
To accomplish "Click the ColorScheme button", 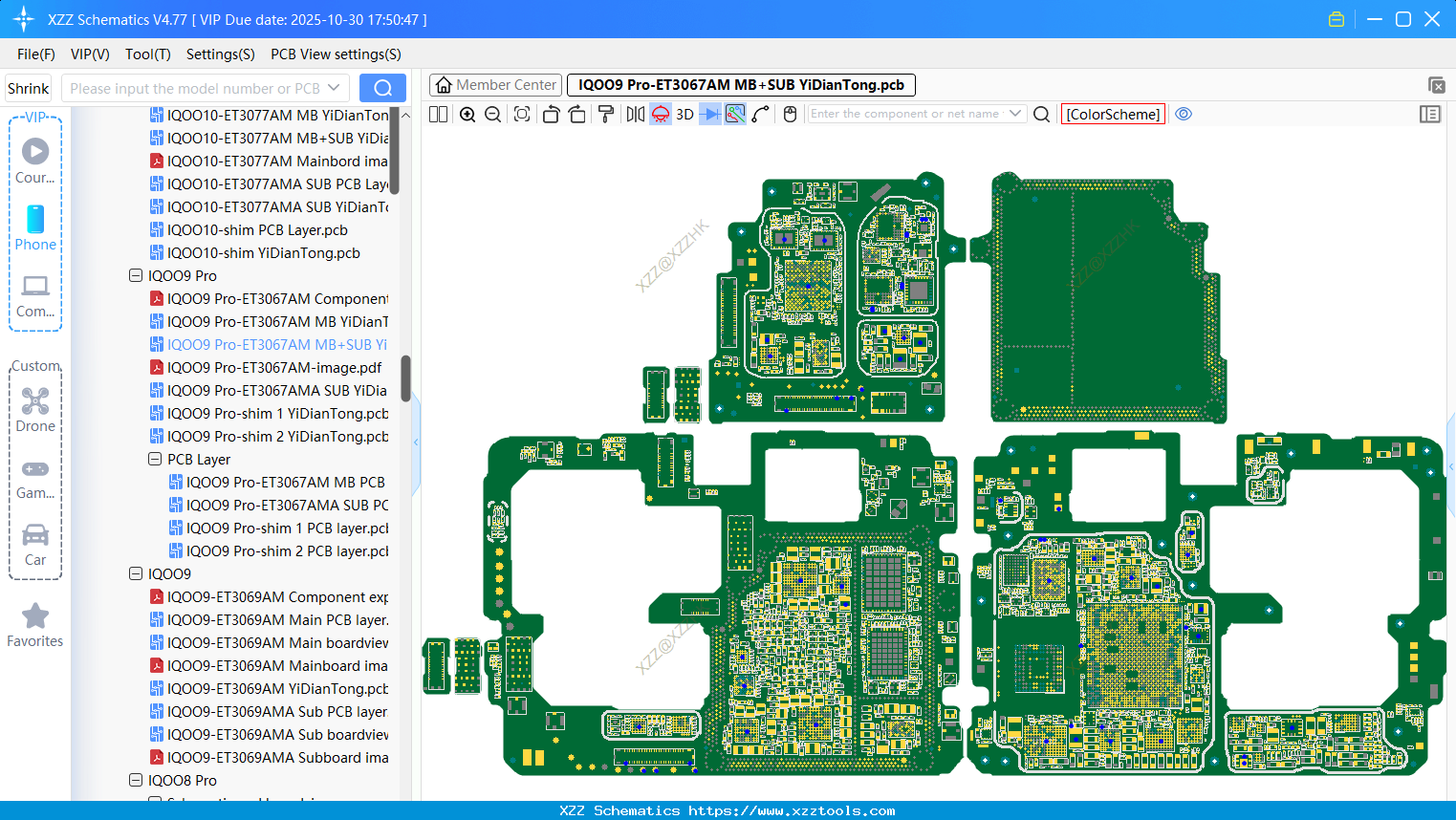I will [x=1113, y=114].
